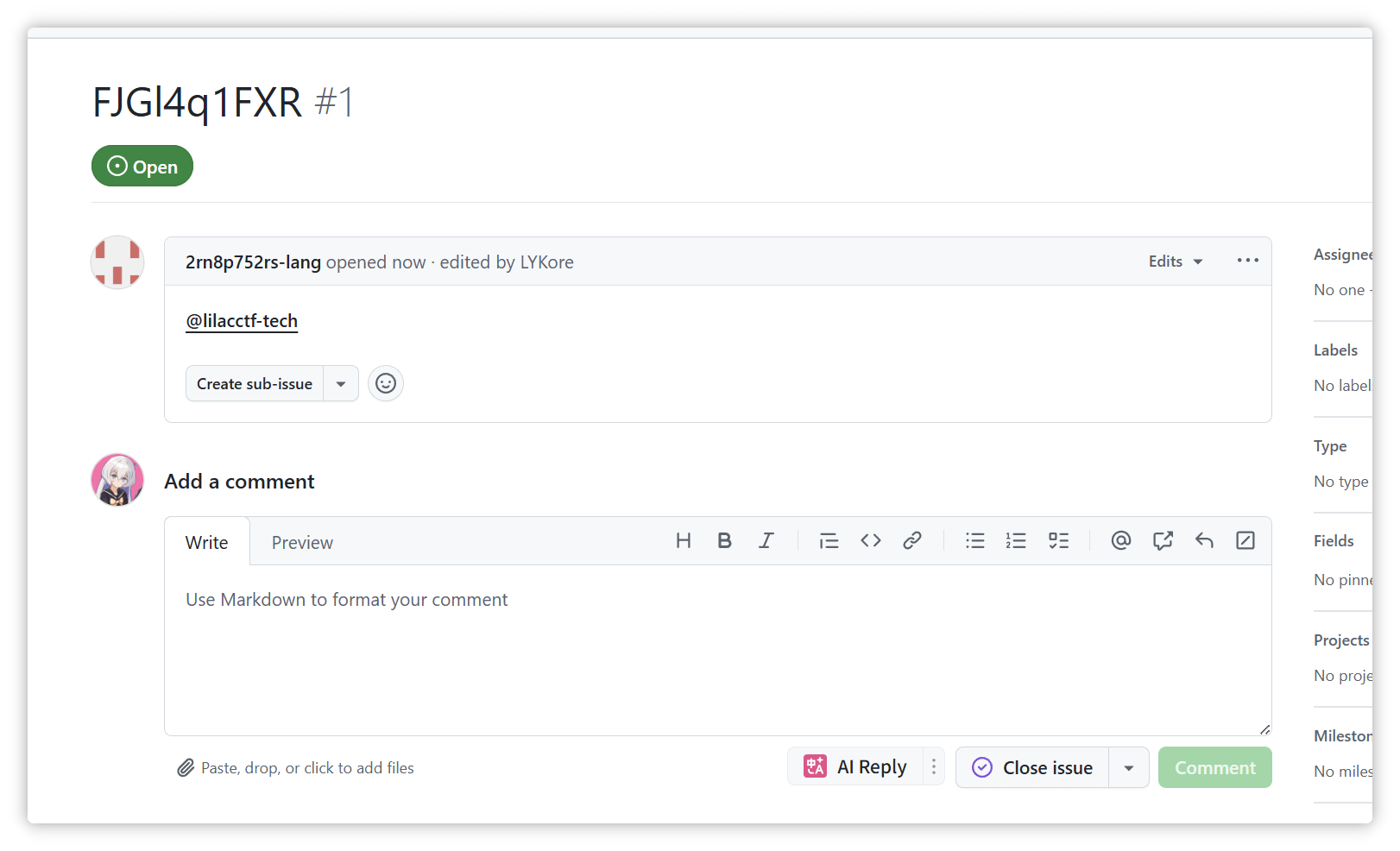
Task: Add a saved reply with arrow icon
Action: [1204, 541]
